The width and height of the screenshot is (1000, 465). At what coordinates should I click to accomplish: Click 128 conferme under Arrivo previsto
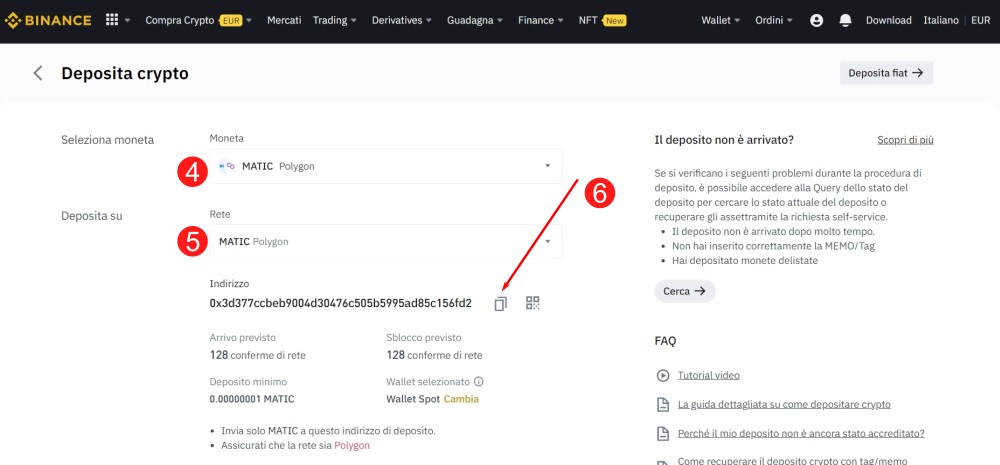pyautogui.click(x=258, y=355)
